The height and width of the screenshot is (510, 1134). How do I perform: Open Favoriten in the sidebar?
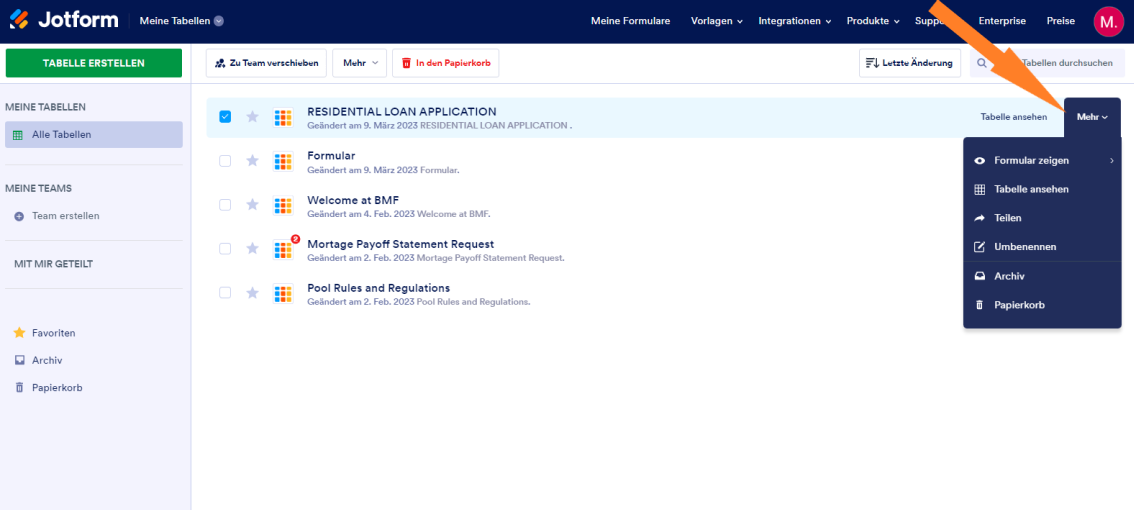tap(53, 333)
